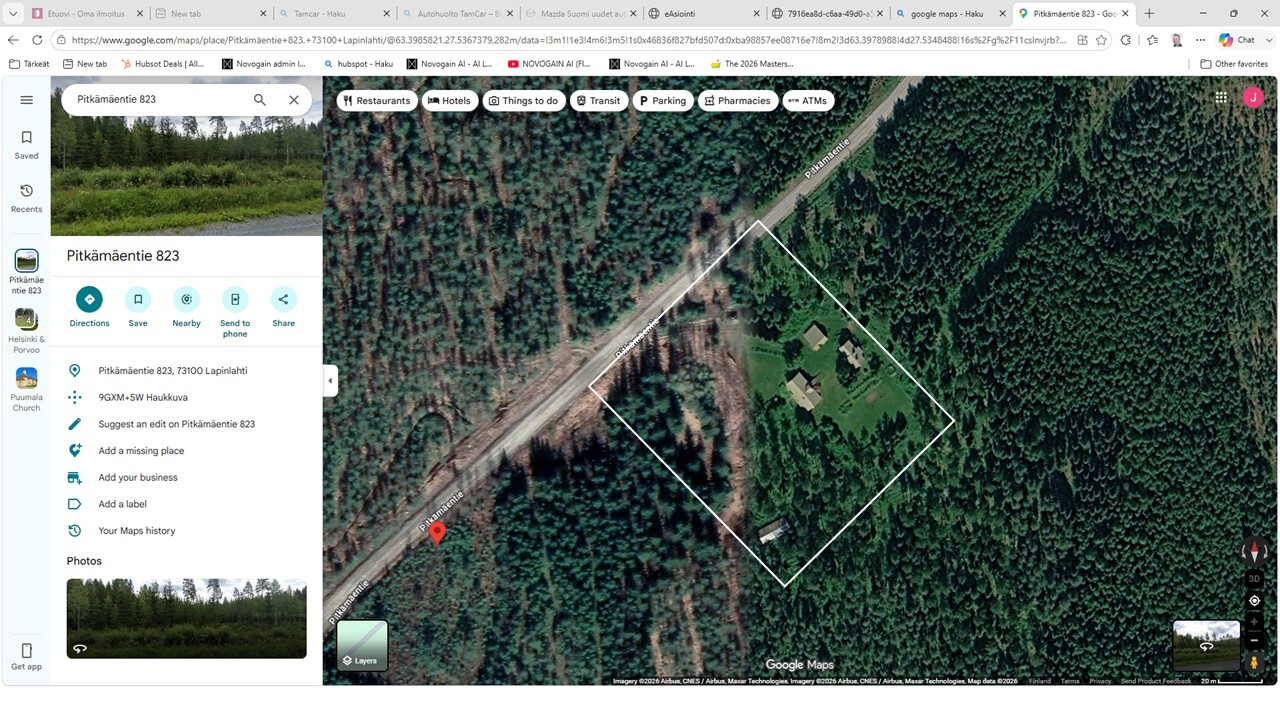Send this place to phone
This screenshot has height=720, width=1280.
[235, 312]
